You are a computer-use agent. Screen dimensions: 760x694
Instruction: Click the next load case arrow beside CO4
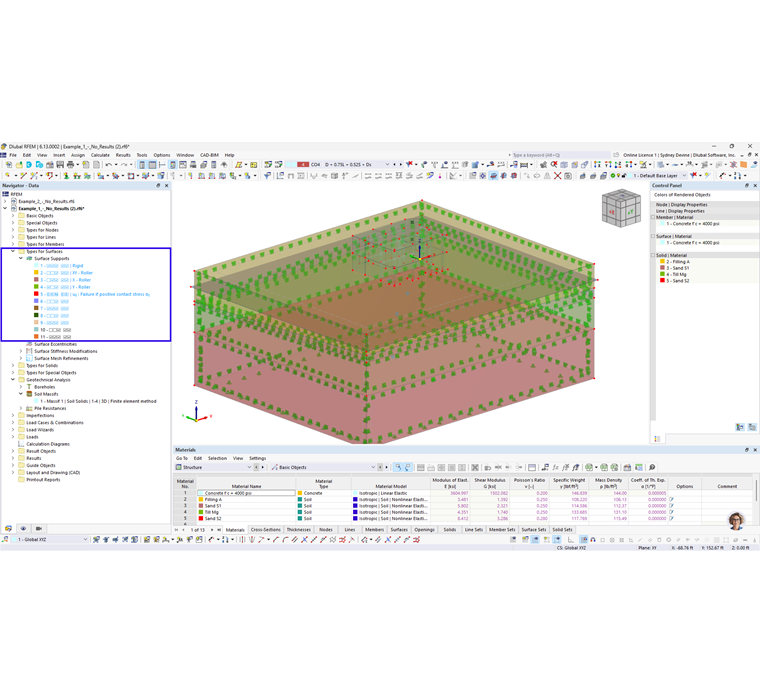(x=400, y=165)
